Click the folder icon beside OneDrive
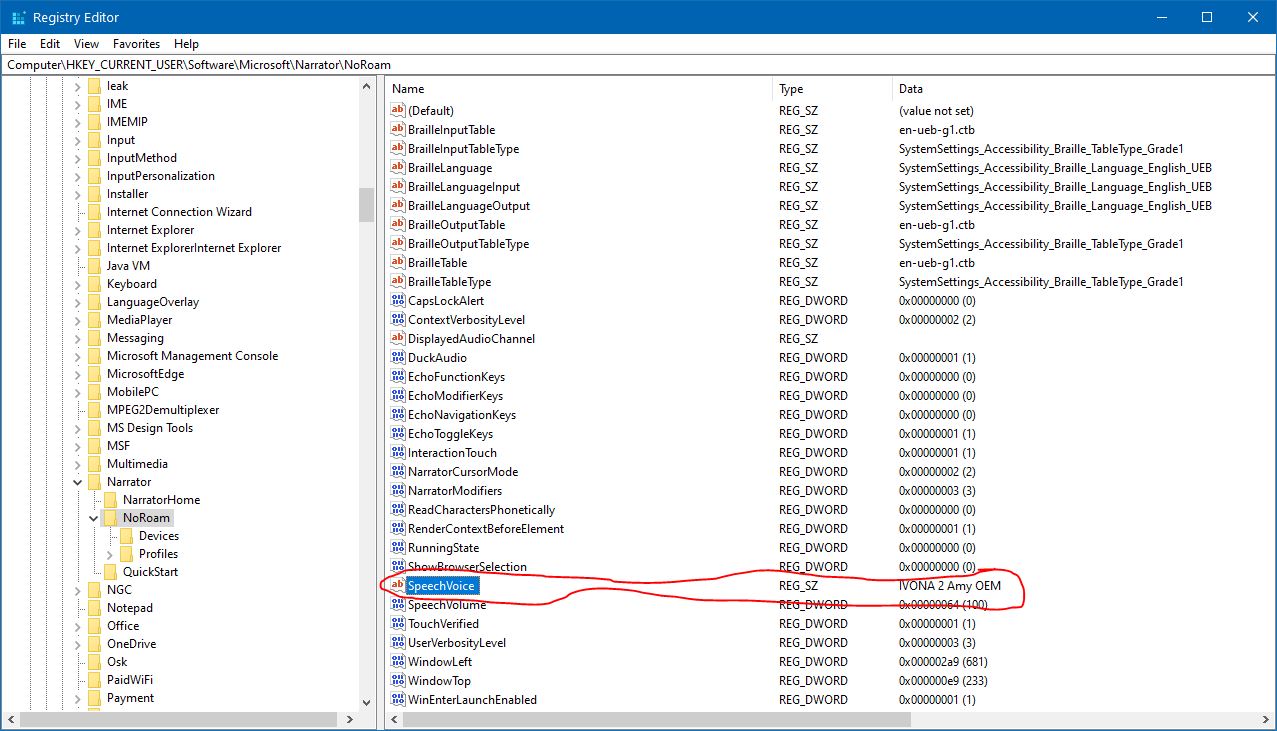Viewport: 1277px width, 731px height. tap(94, 644)
